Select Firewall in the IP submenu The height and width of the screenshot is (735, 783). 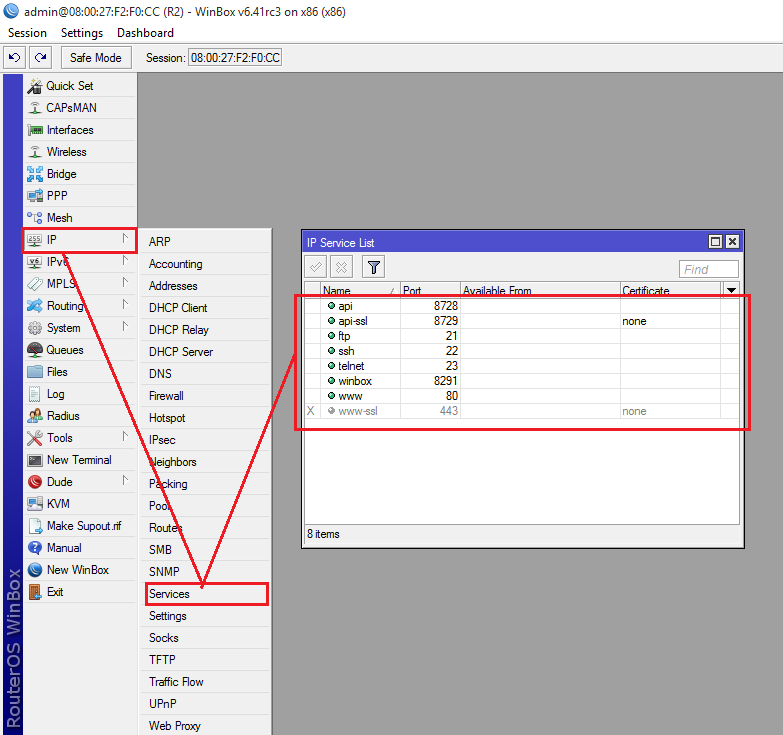coord(205,395)
